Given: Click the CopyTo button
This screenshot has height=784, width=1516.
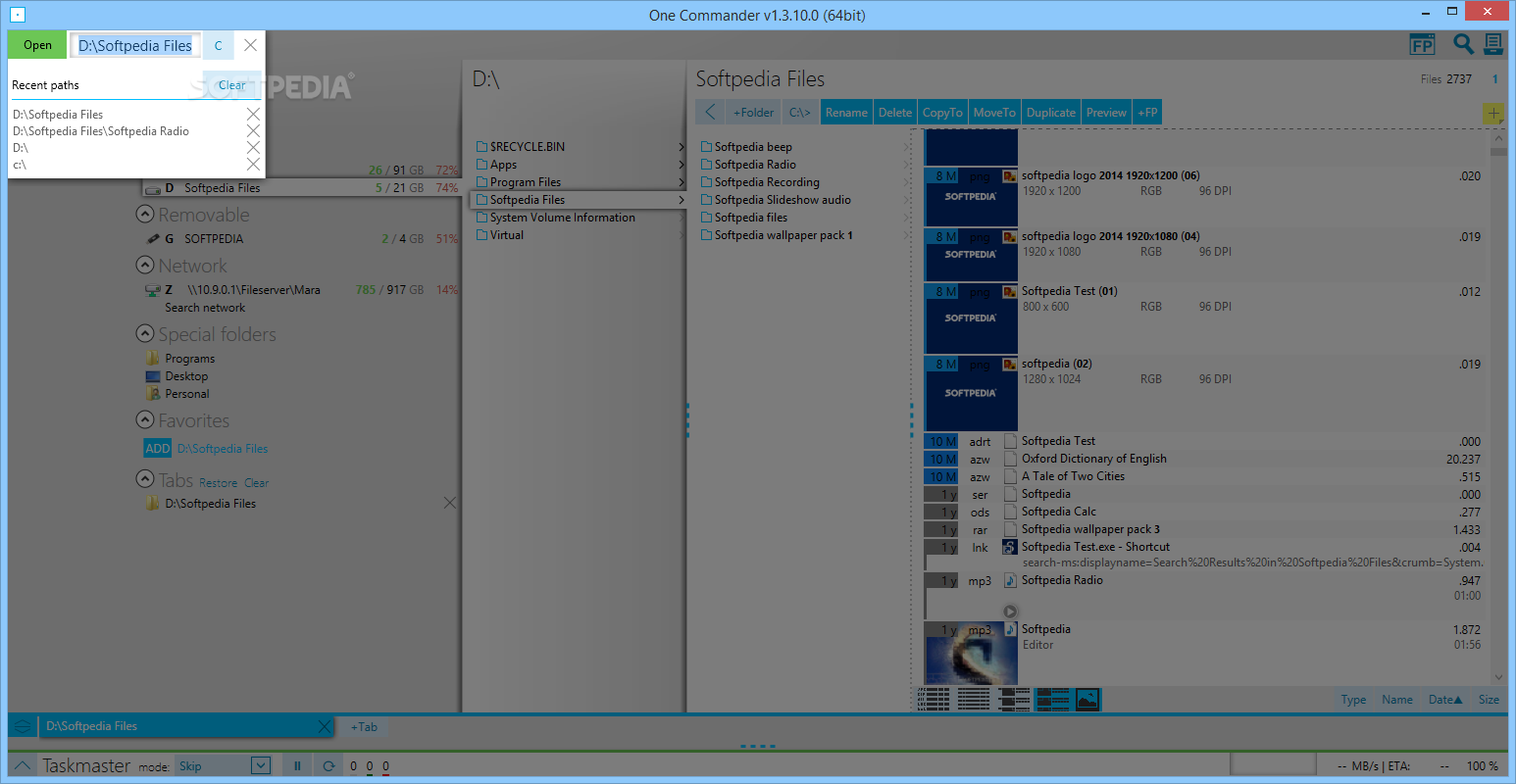Looking at the screenshot, I should [942, 113].
